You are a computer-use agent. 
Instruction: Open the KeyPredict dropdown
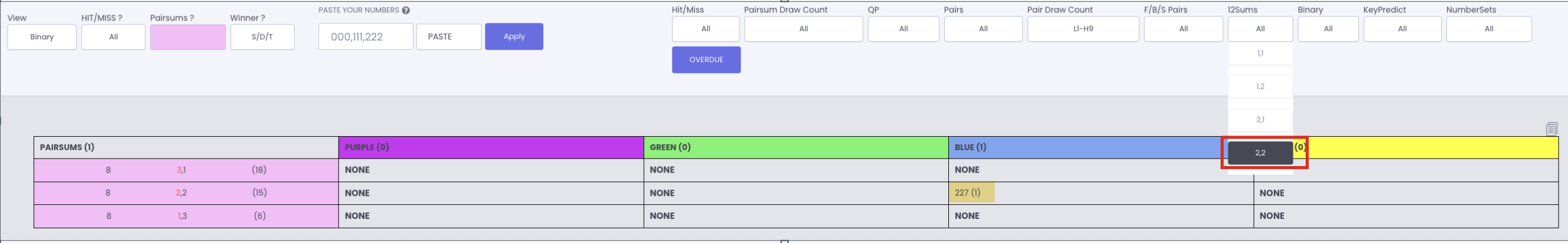[1402, 29]
